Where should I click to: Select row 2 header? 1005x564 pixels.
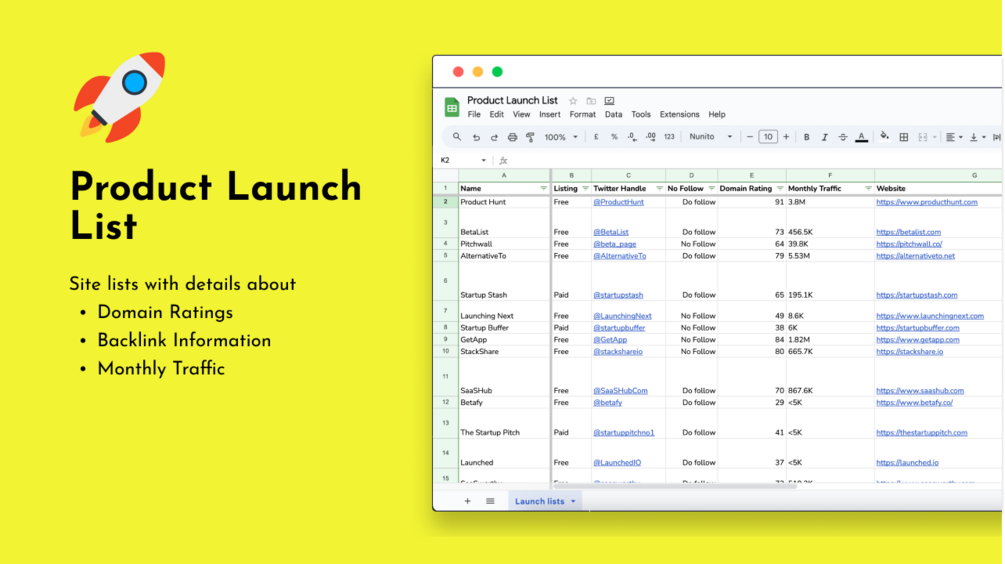tap(445, 202)
